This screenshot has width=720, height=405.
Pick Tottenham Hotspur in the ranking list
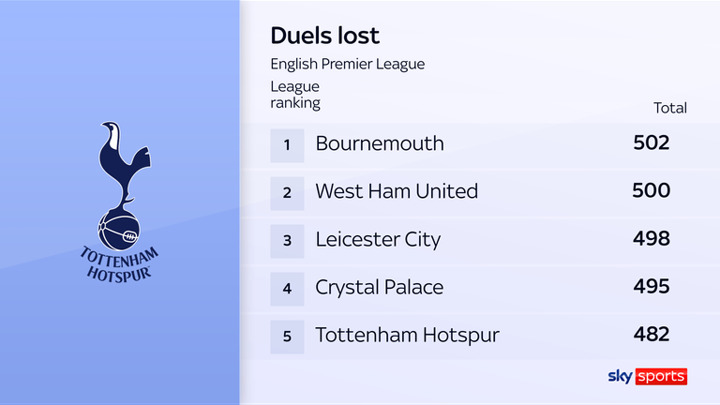pyautogui.click(x=407, y=335)
